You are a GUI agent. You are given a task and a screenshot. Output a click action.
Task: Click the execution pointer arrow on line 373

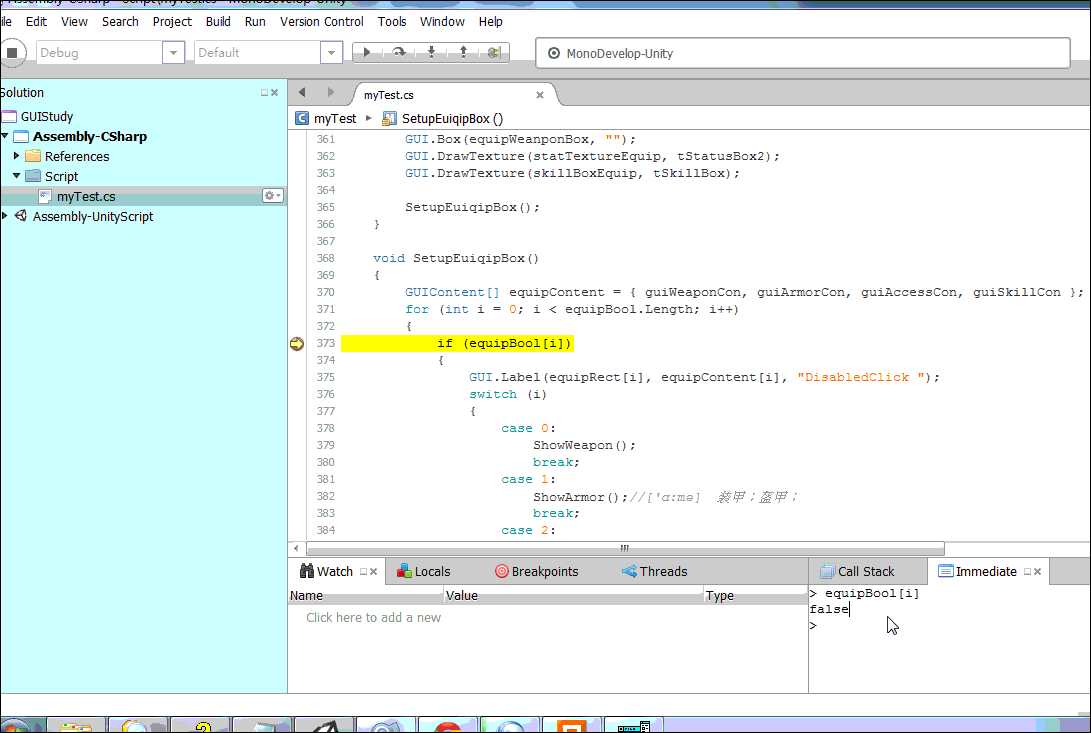point(297,343)
